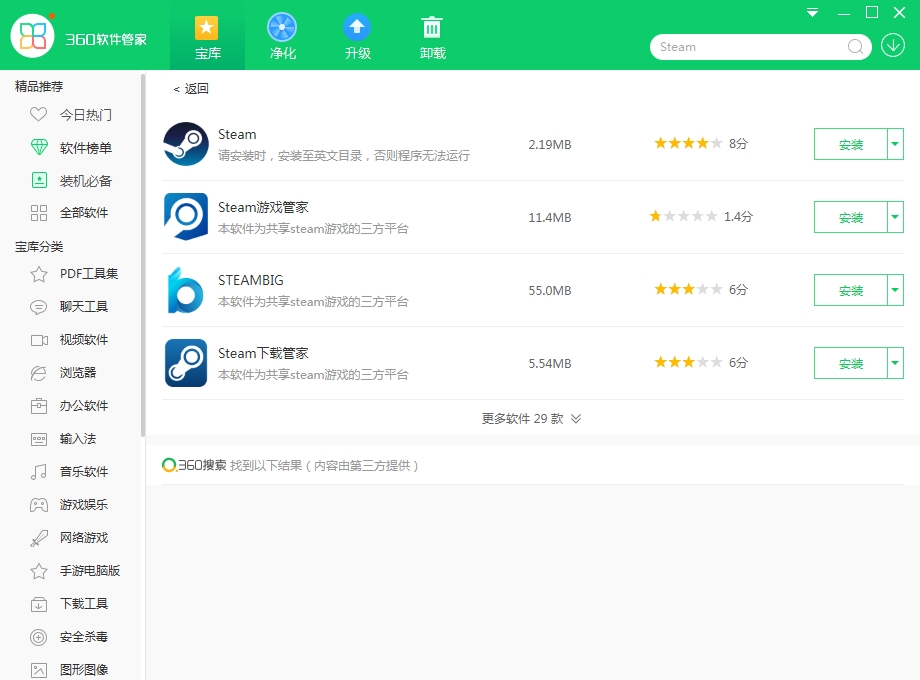Click Steam's 8分 star rating
The height and width of the screenshot is (680, 920).
tap(701, 143)
